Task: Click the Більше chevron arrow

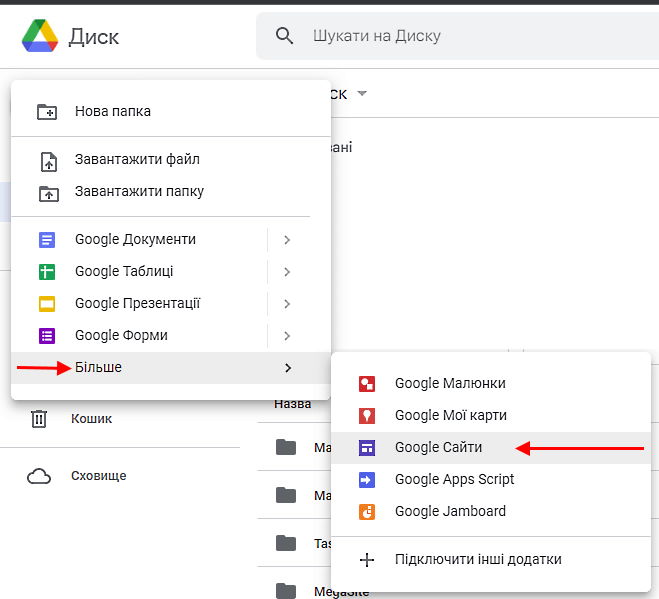Action: coord(288,368)
